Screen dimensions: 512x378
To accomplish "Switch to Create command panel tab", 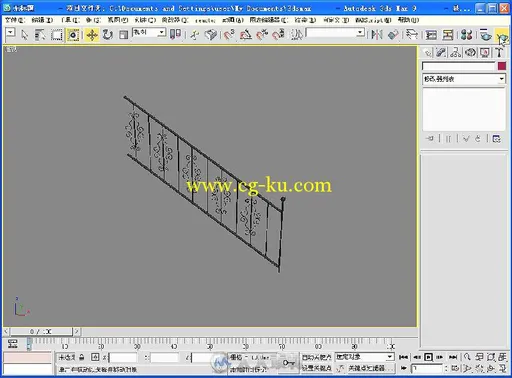I will point(427,52).
